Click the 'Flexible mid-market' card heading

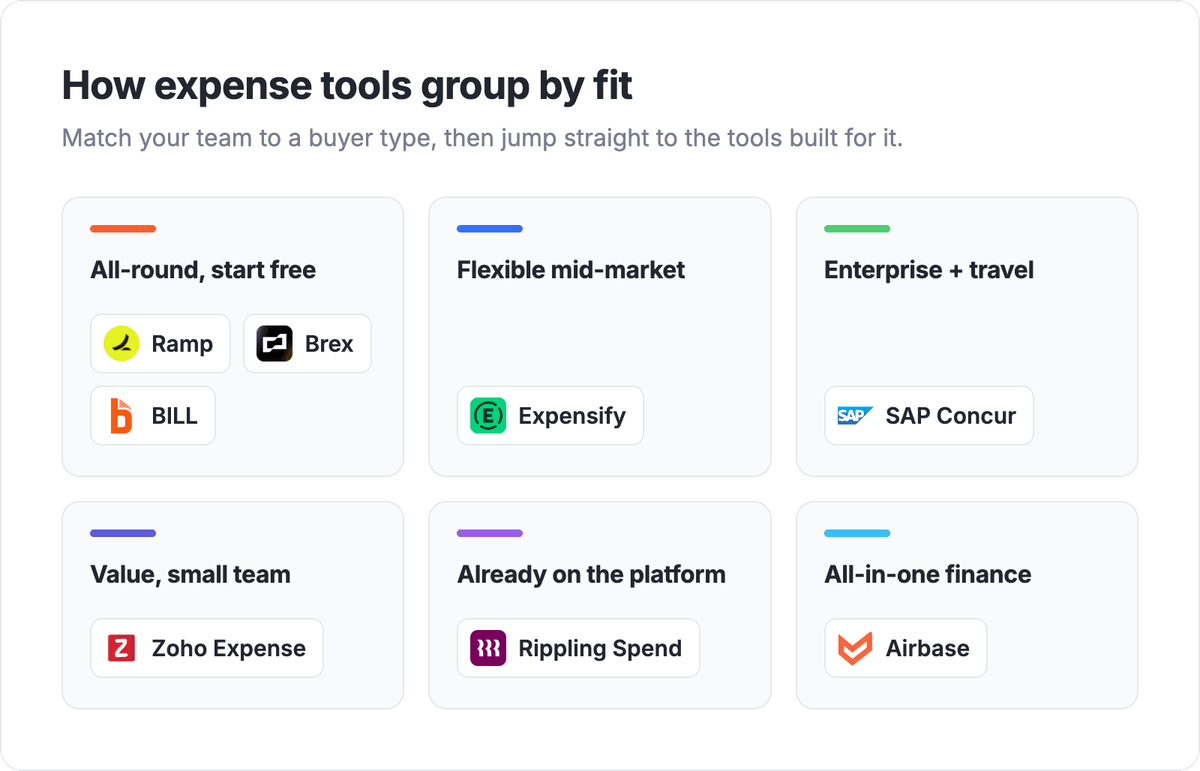coord(571,270)
